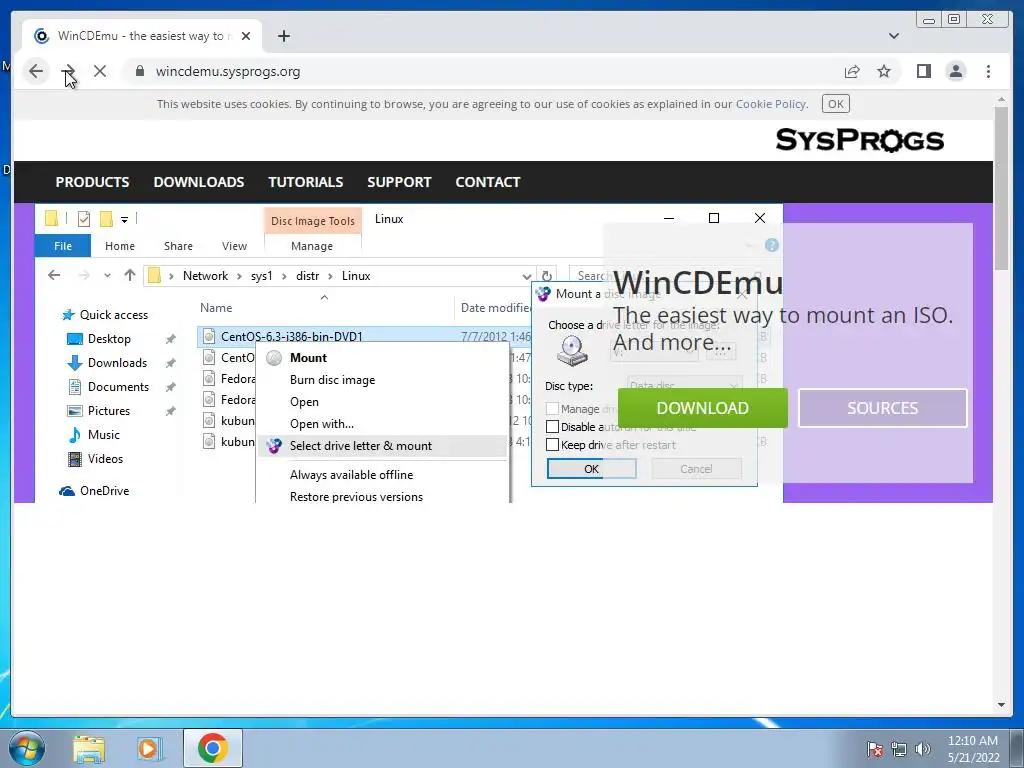
Task: Click the page's vertical scrollbar thumb
Action: pyautogui.click(x=1001, y=188)
